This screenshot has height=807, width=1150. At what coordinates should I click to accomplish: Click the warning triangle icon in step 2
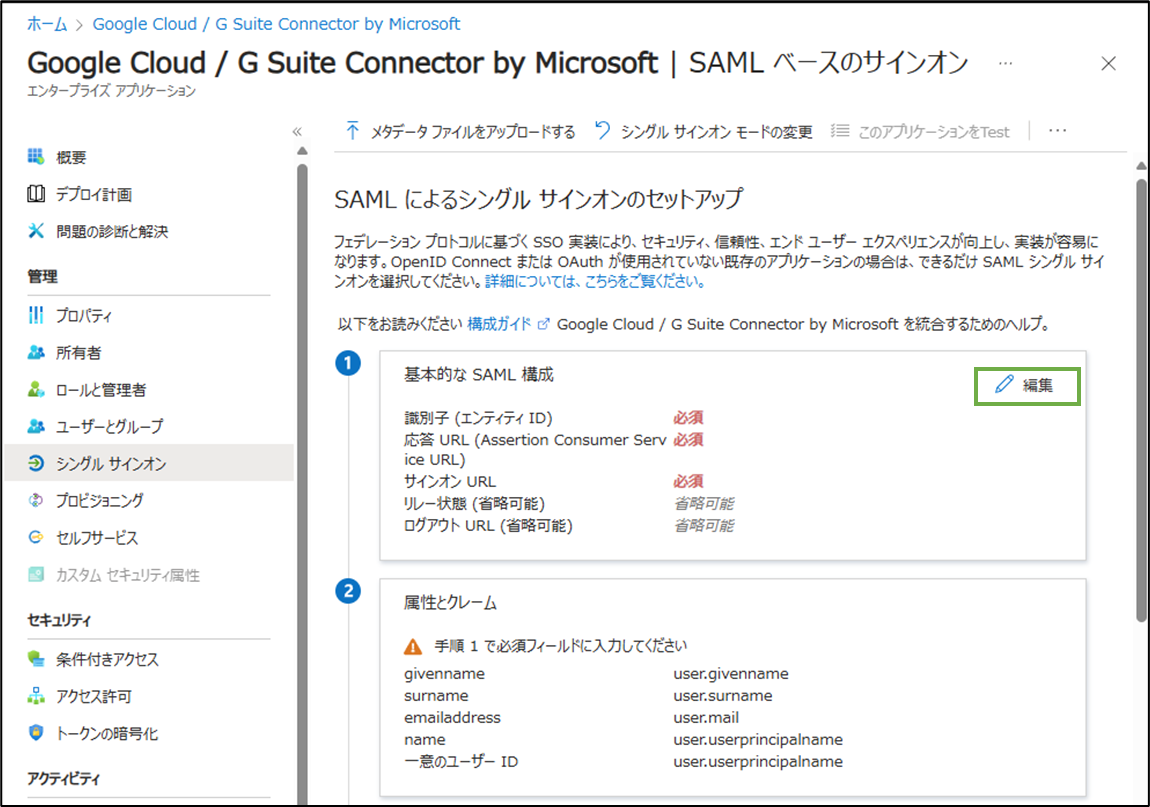(x=413, y=646)
